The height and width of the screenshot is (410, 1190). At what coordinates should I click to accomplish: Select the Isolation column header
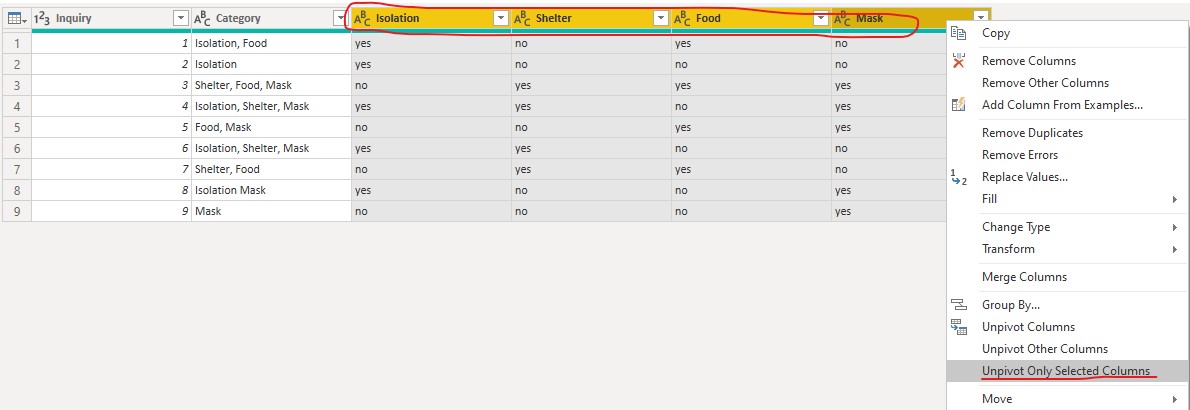tap(431, 19)
